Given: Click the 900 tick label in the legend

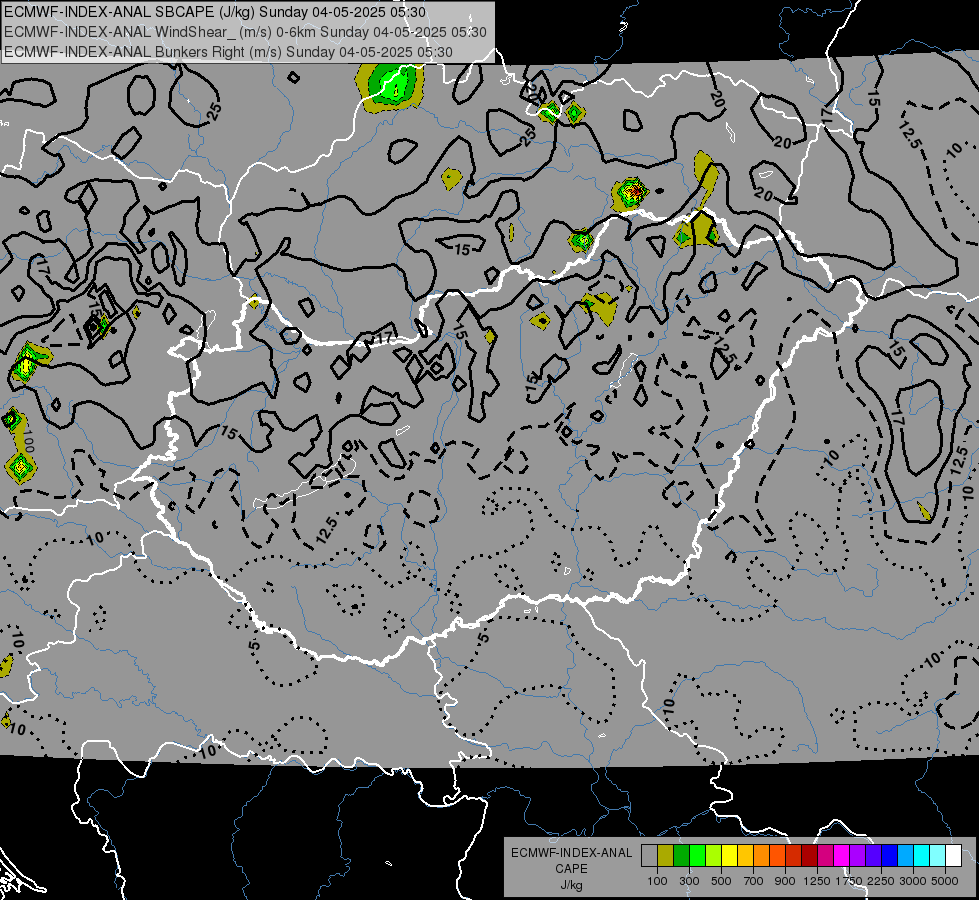Looking at the screenshot, I should pos(785,881).
